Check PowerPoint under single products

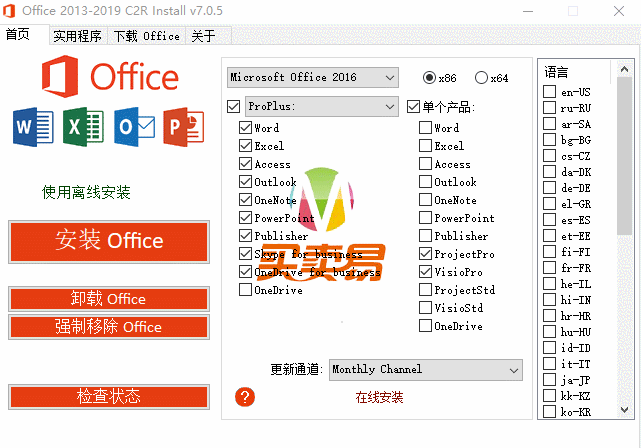(x=426, y=217)
